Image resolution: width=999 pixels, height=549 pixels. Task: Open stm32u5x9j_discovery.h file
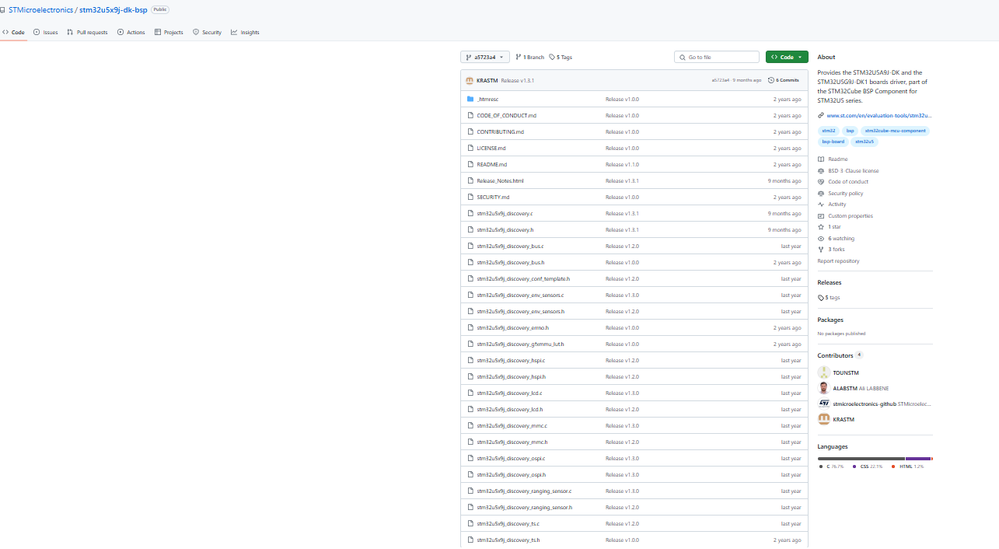(x=505, y=230)
